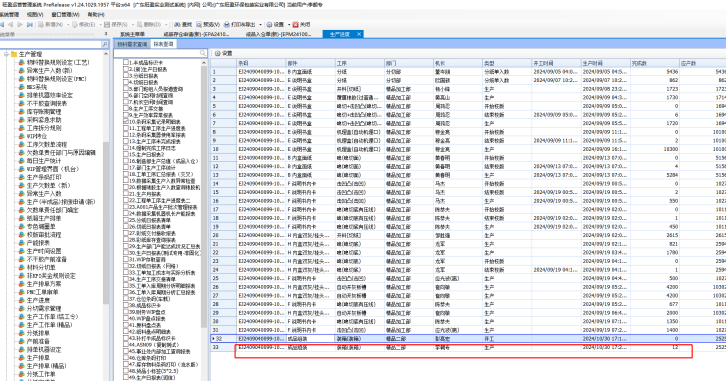
Task: Click the main toolbar 设置 gear icon
Action: (x=269, y=25)
